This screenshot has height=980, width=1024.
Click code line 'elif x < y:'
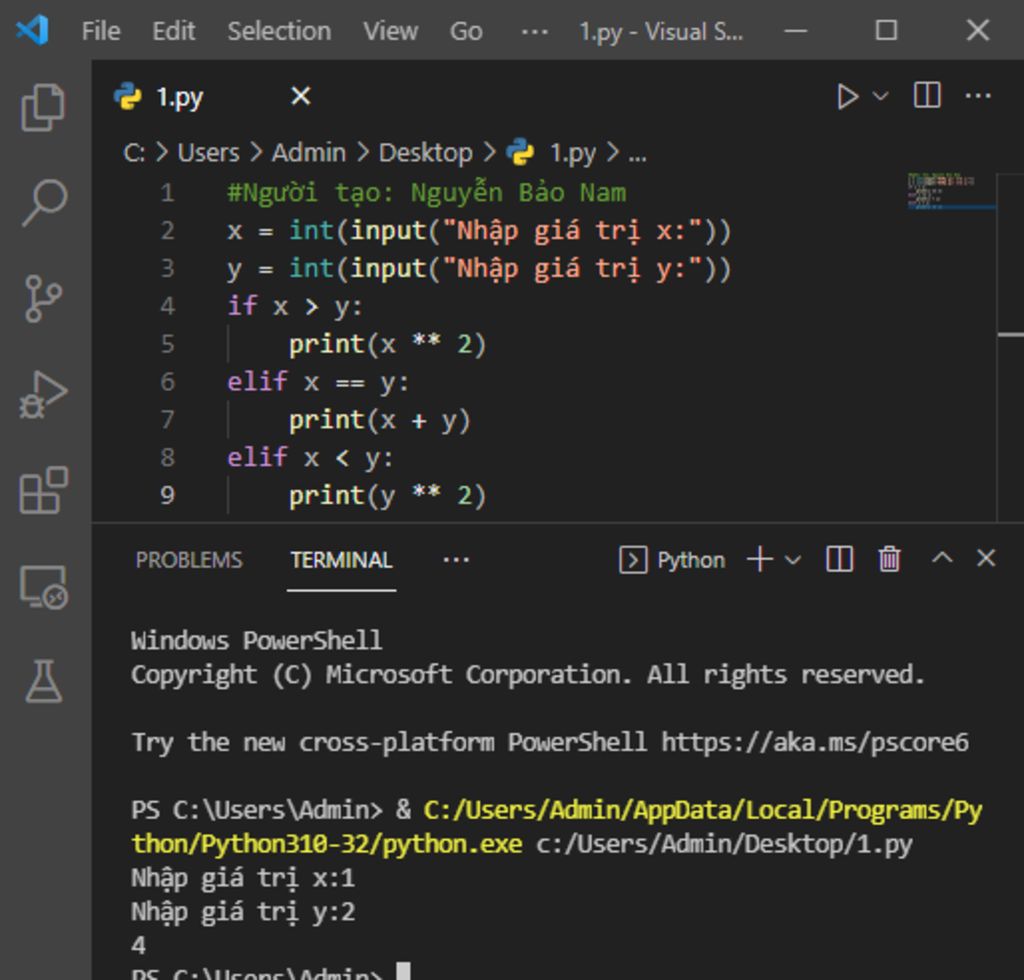pyautogui.click(x=310, y=458)
